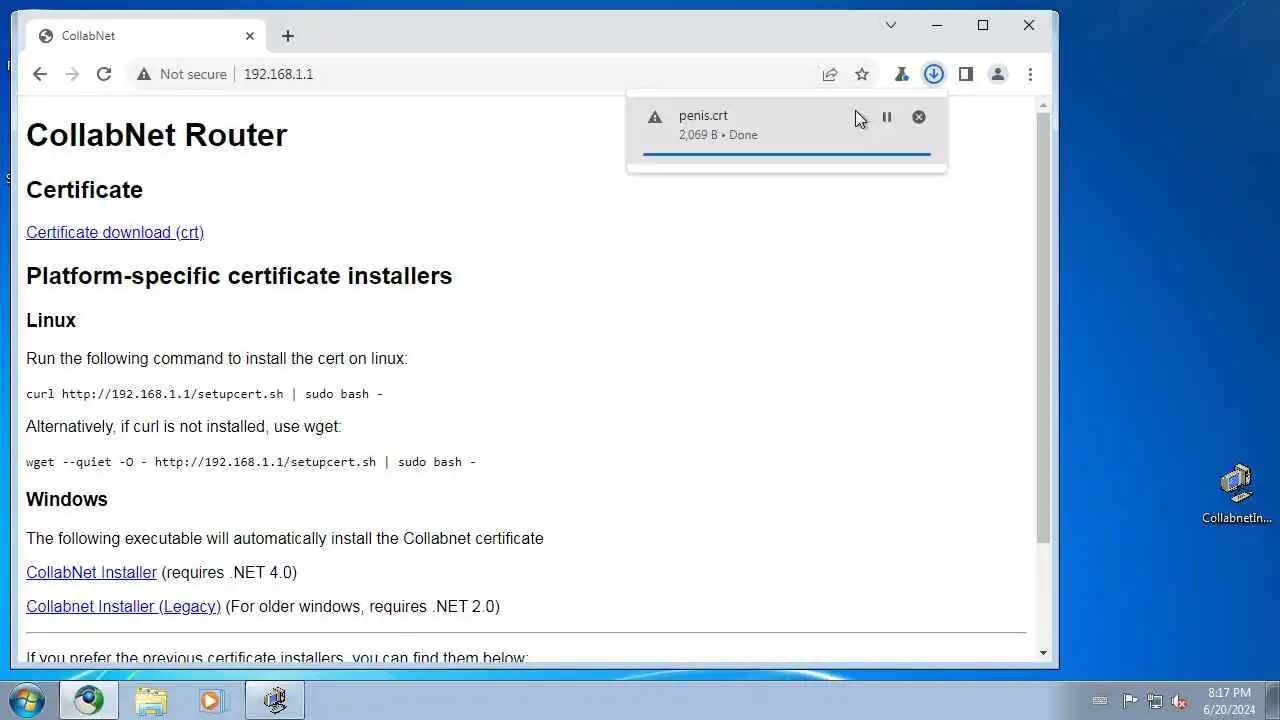Select the Collabnetin... desktop shortcut
The height and width of the screenshot is (720, 1280).
click(x=1237, y=495)
